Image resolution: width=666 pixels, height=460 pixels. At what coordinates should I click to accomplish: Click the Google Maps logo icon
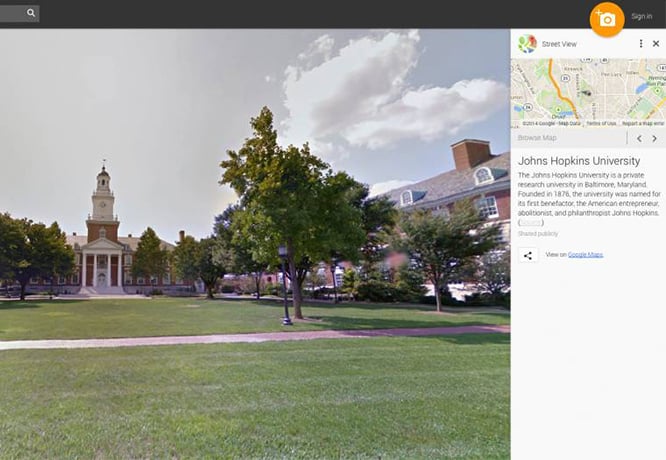point(528,44)
